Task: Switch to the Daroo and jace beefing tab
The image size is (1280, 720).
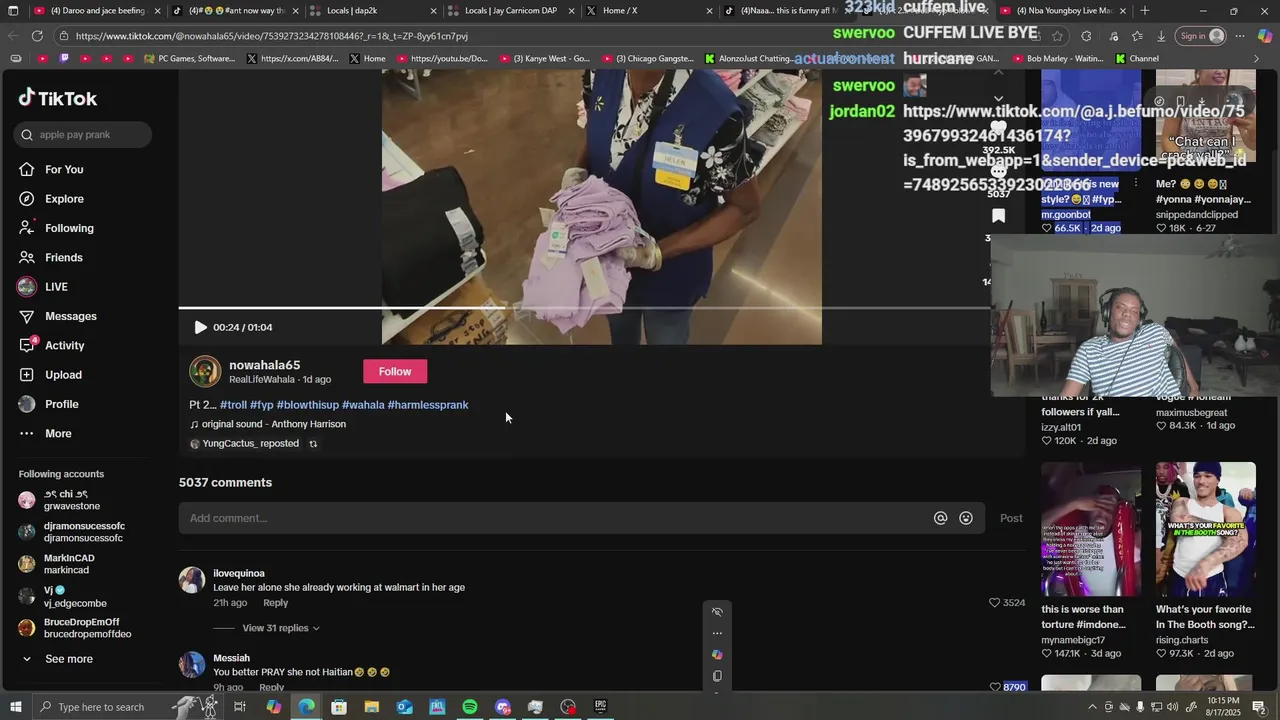Action: [97, 11]
